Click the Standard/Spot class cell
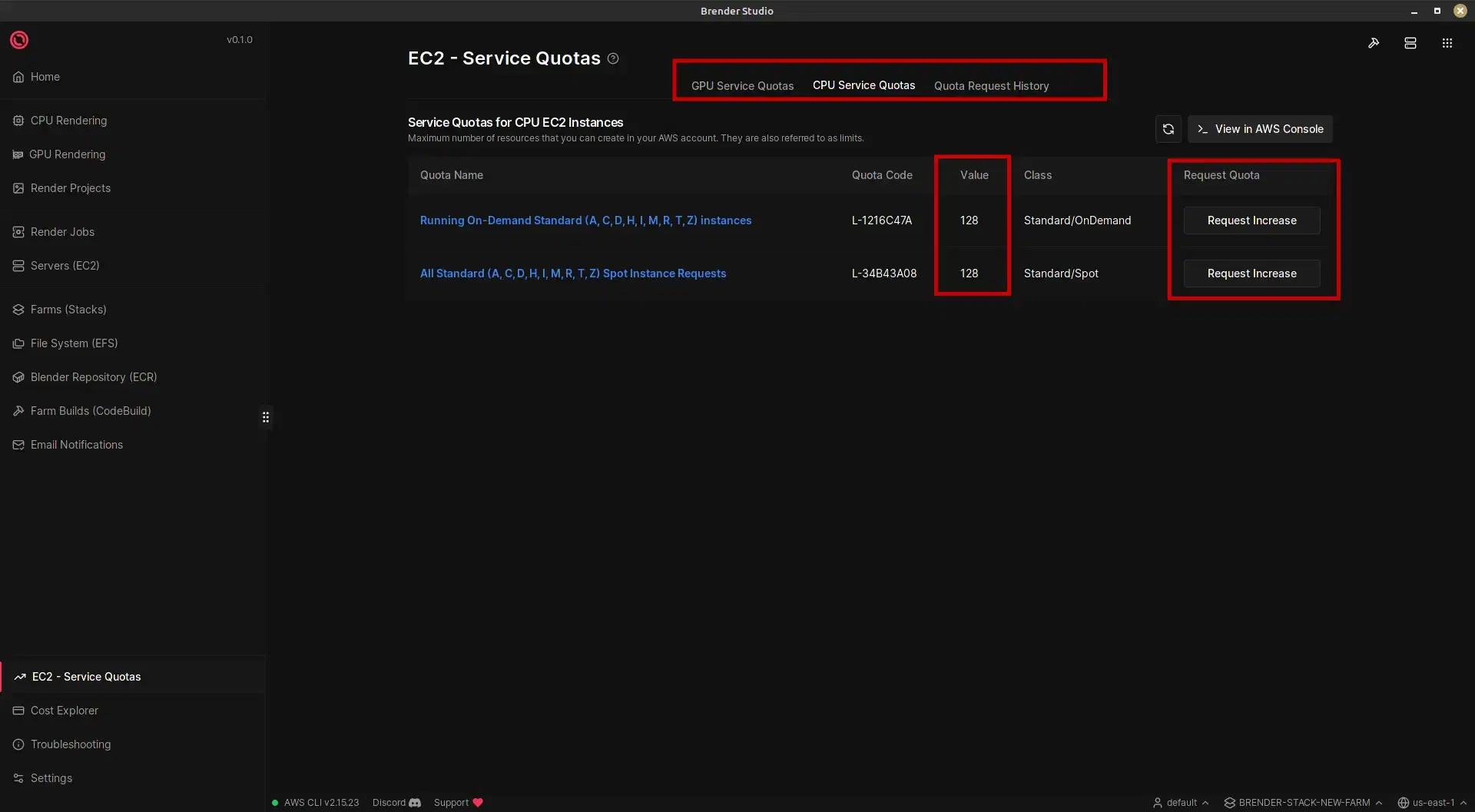1475x812 pixels. [1060, 273]
